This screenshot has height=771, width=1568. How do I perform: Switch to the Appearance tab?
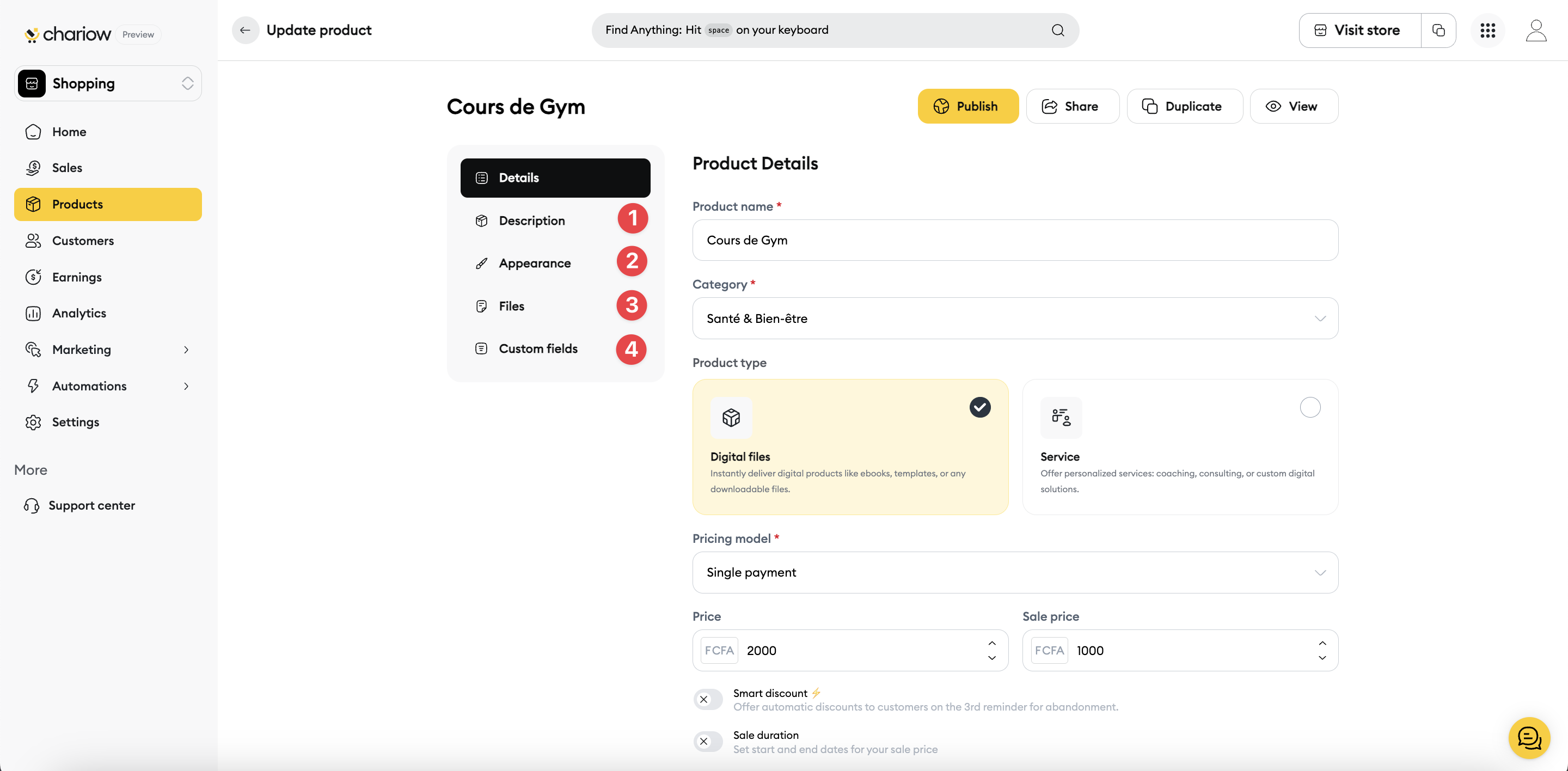pyautogui.click(x=555, y=264)
